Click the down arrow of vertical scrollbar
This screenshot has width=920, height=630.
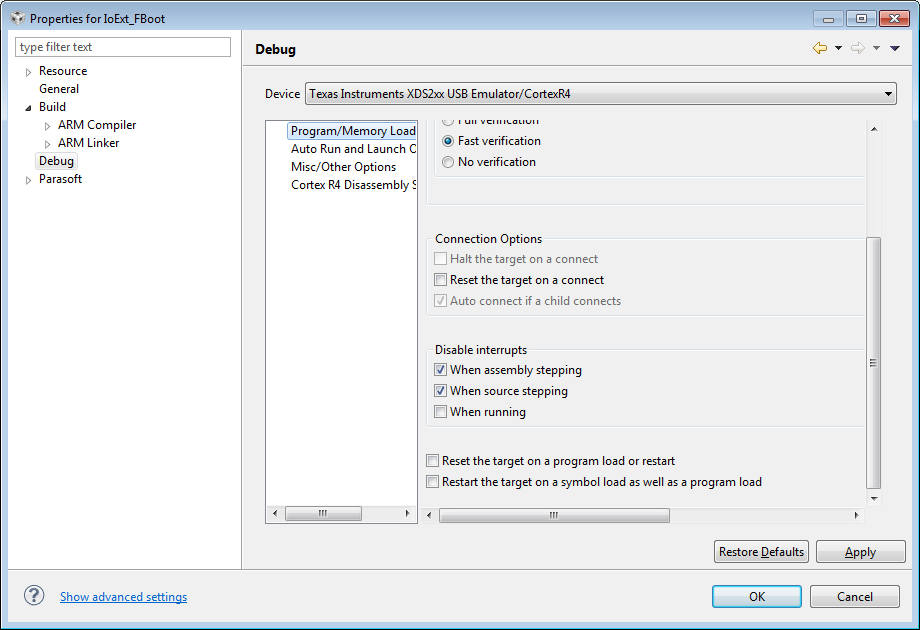[x=874, y=499]
